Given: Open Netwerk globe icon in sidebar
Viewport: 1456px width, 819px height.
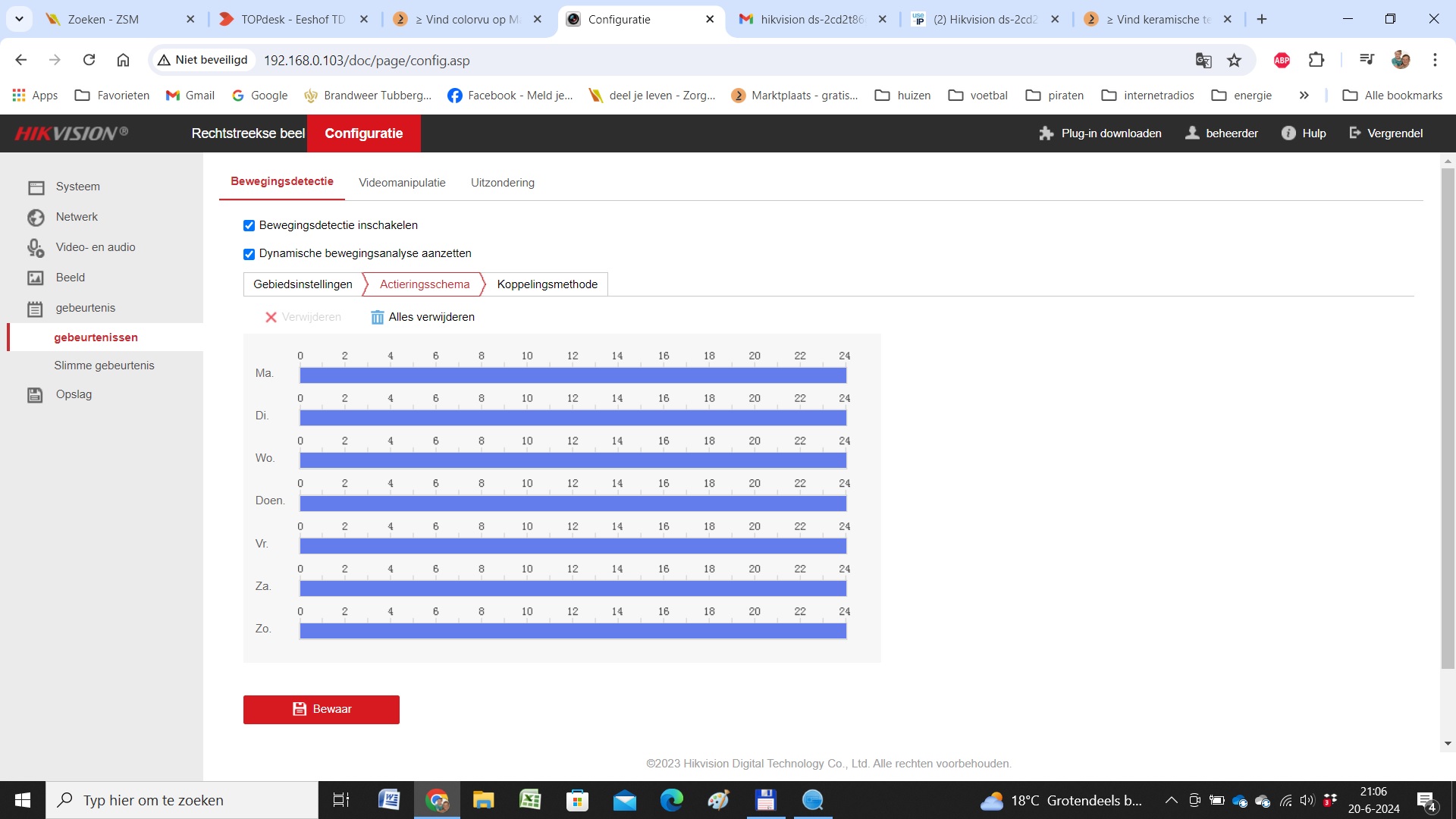Looking at the screenshot, I should click(36, 218).
